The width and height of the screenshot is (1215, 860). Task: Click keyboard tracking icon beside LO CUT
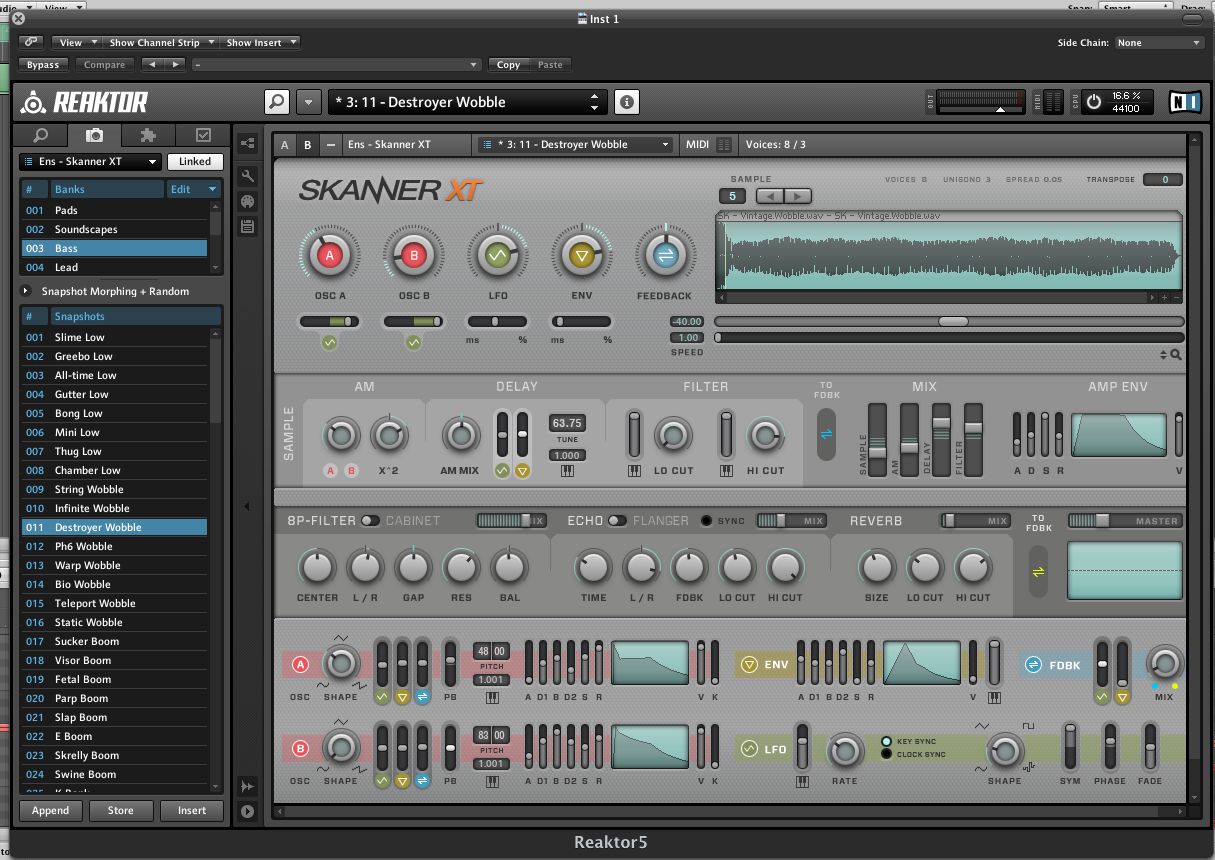634,471
